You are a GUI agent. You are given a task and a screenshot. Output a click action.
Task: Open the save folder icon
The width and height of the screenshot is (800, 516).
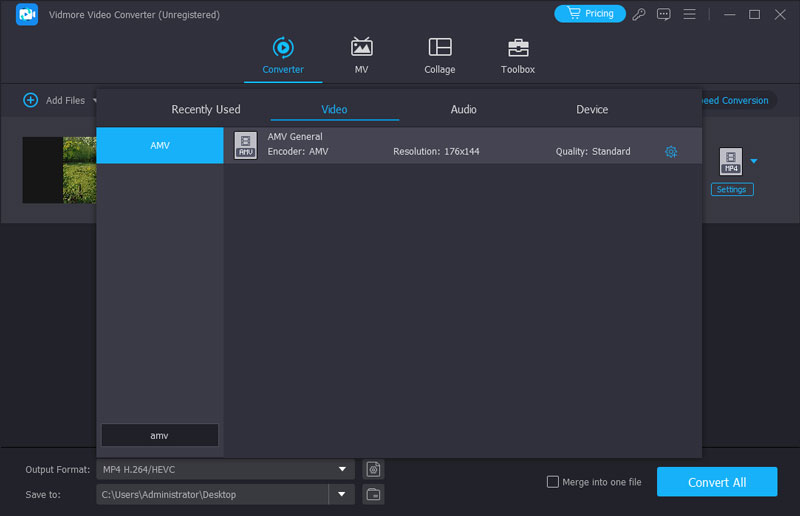(x=373, y=494)
